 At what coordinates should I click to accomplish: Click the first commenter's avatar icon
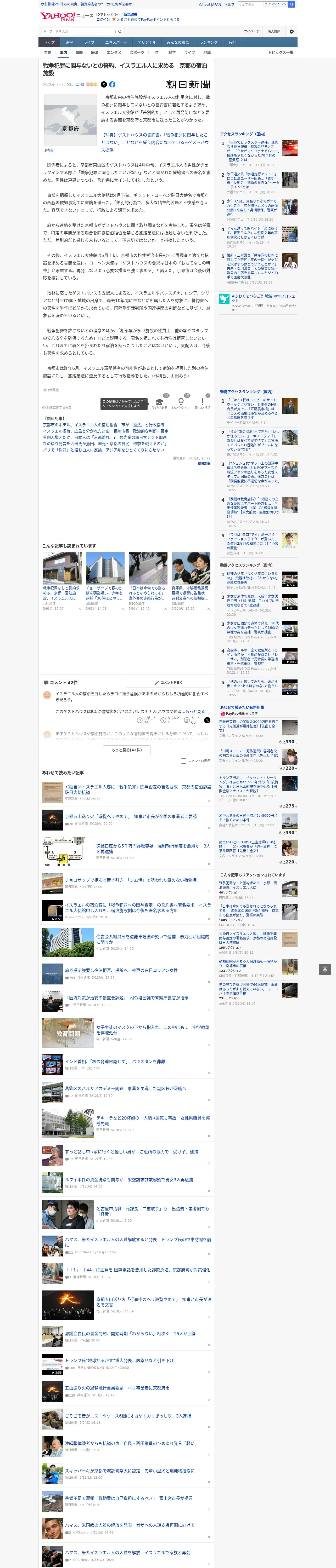point(47,695)
